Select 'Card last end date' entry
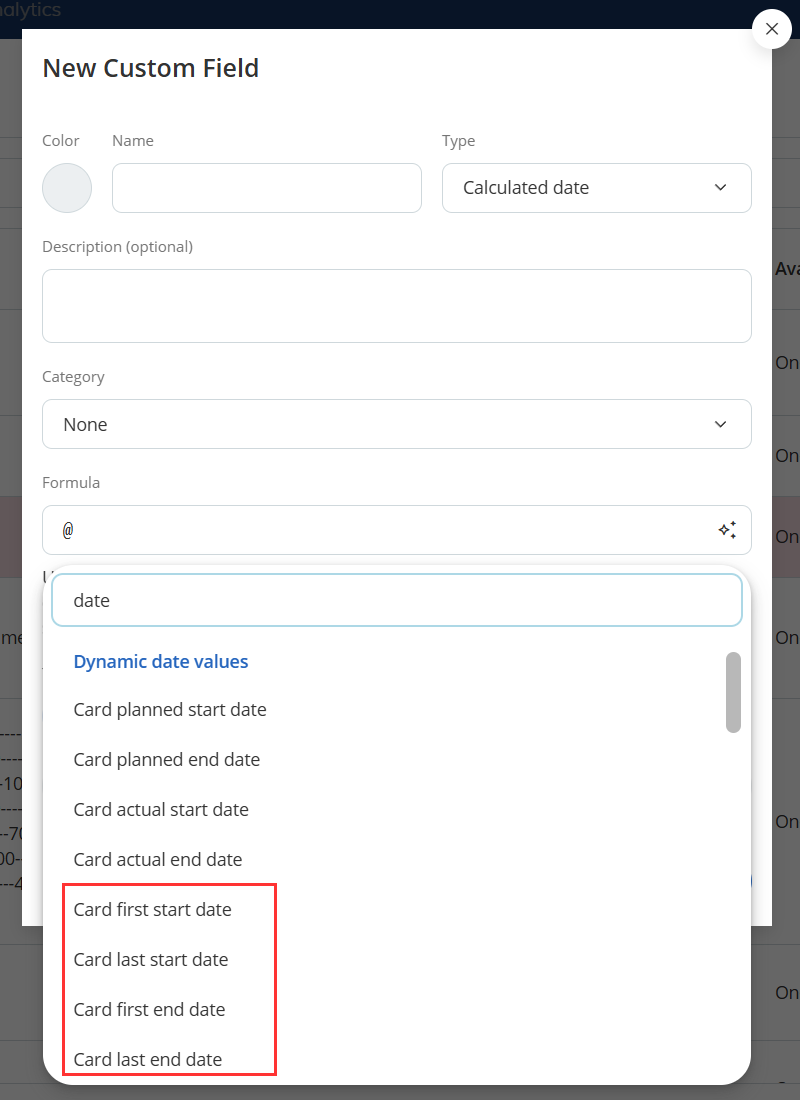Viewport: 800px width, 1100px height. 148,1059
